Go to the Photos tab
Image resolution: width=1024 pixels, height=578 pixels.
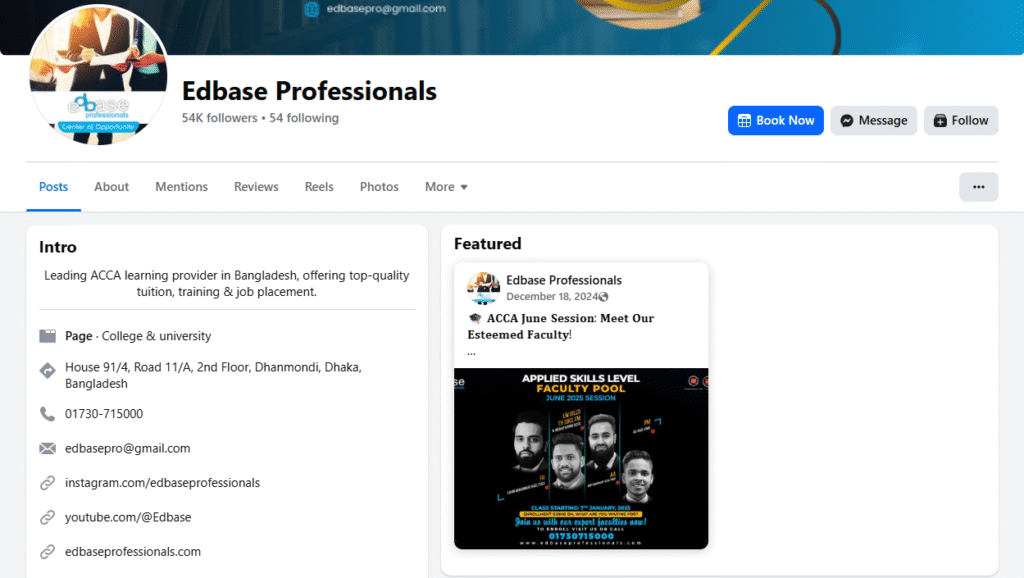tap(379, 187)
